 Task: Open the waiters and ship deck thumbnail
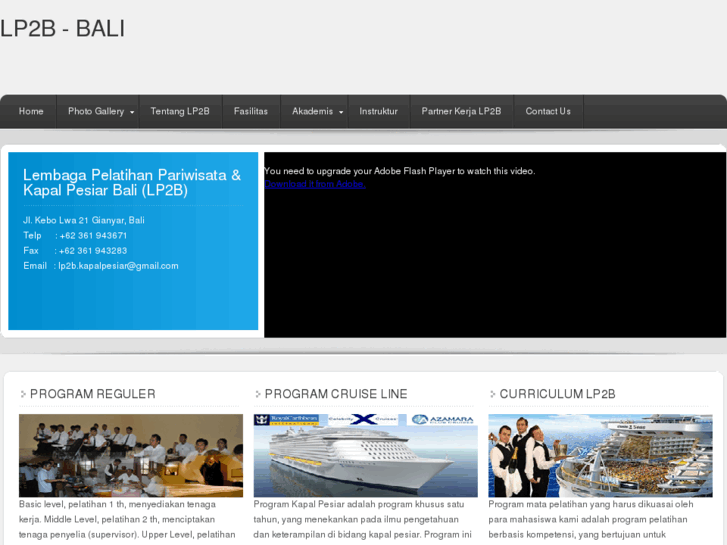(600, 455)
